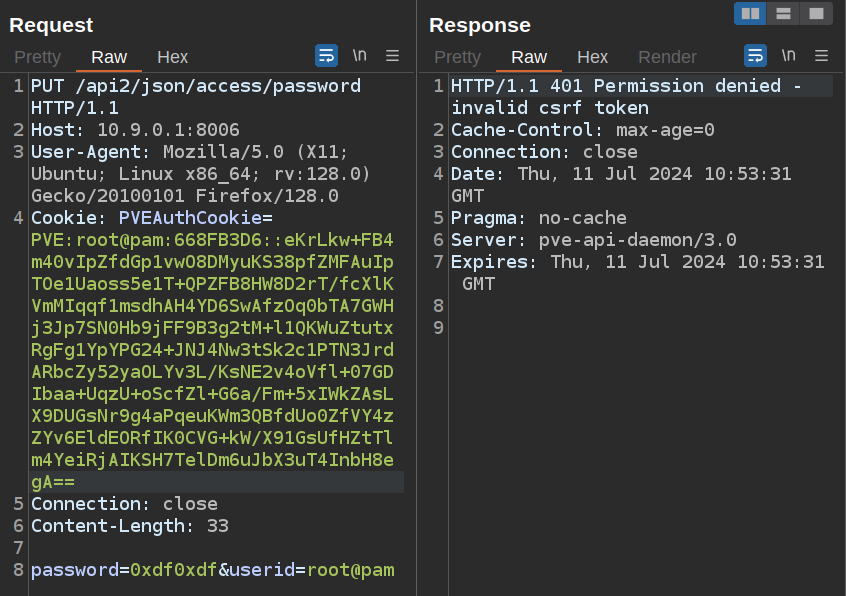
Task: Open the Response panel hamburger menu
Action: 822,56
